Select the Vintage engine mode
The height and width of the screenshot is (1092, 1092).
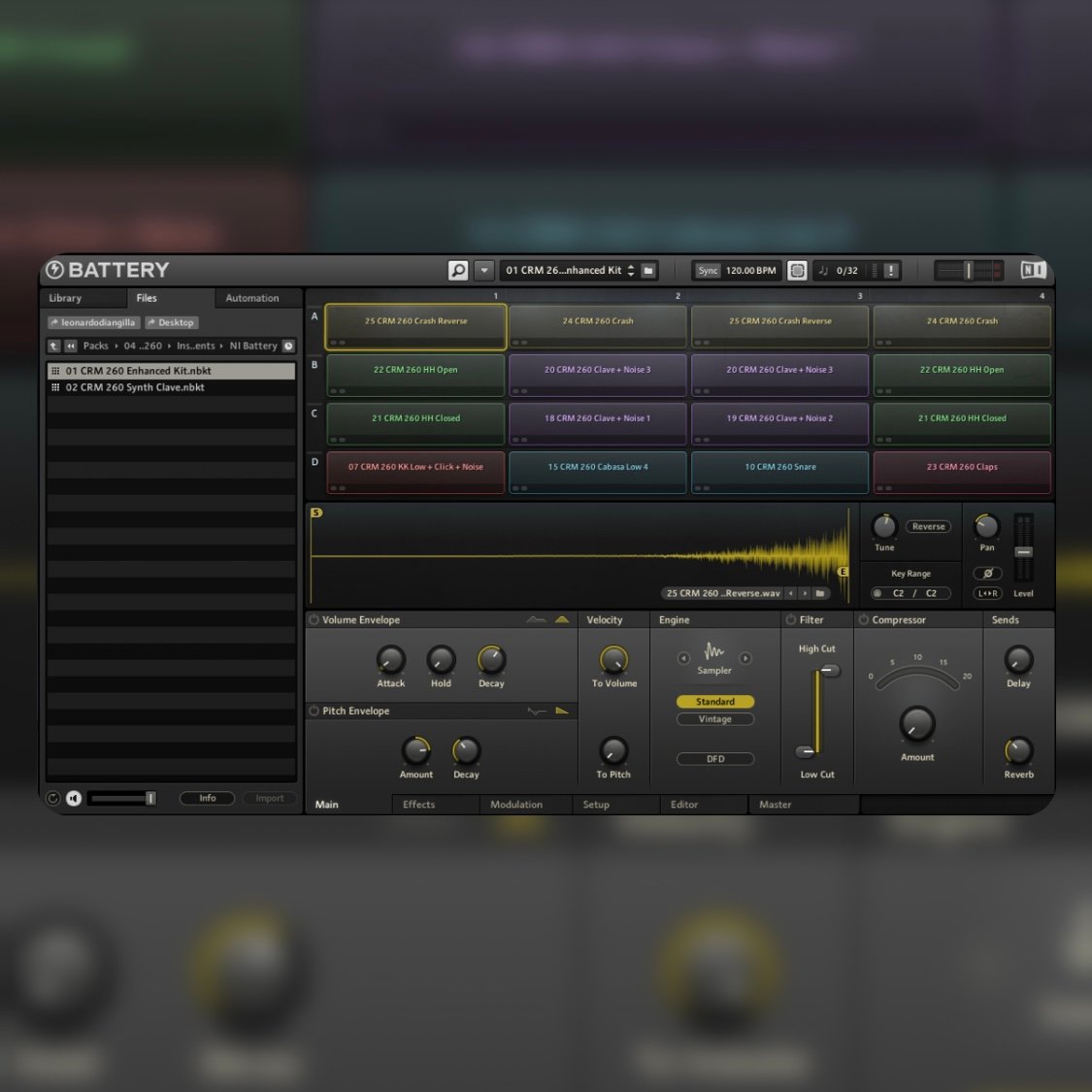coord(714,718)
